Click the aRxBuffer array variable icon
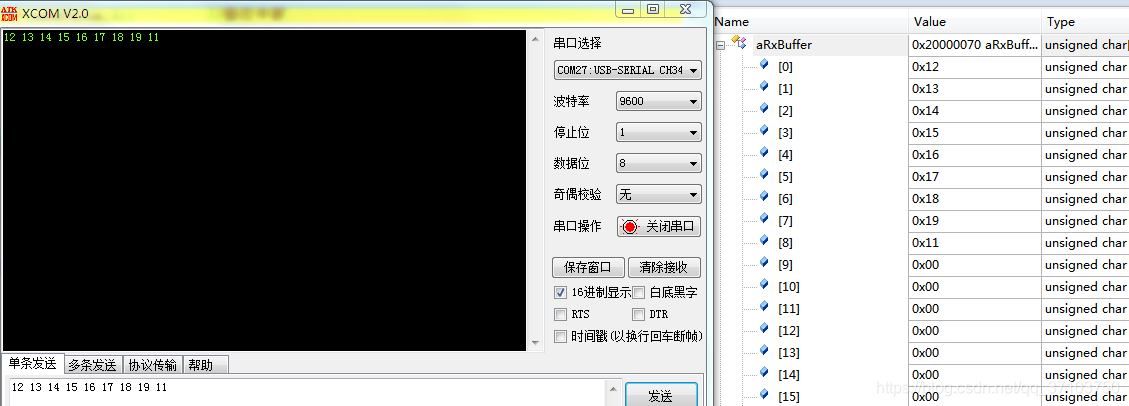This screenshot has height=406, width=1129. pyautogui.click(x=739, y=43)
